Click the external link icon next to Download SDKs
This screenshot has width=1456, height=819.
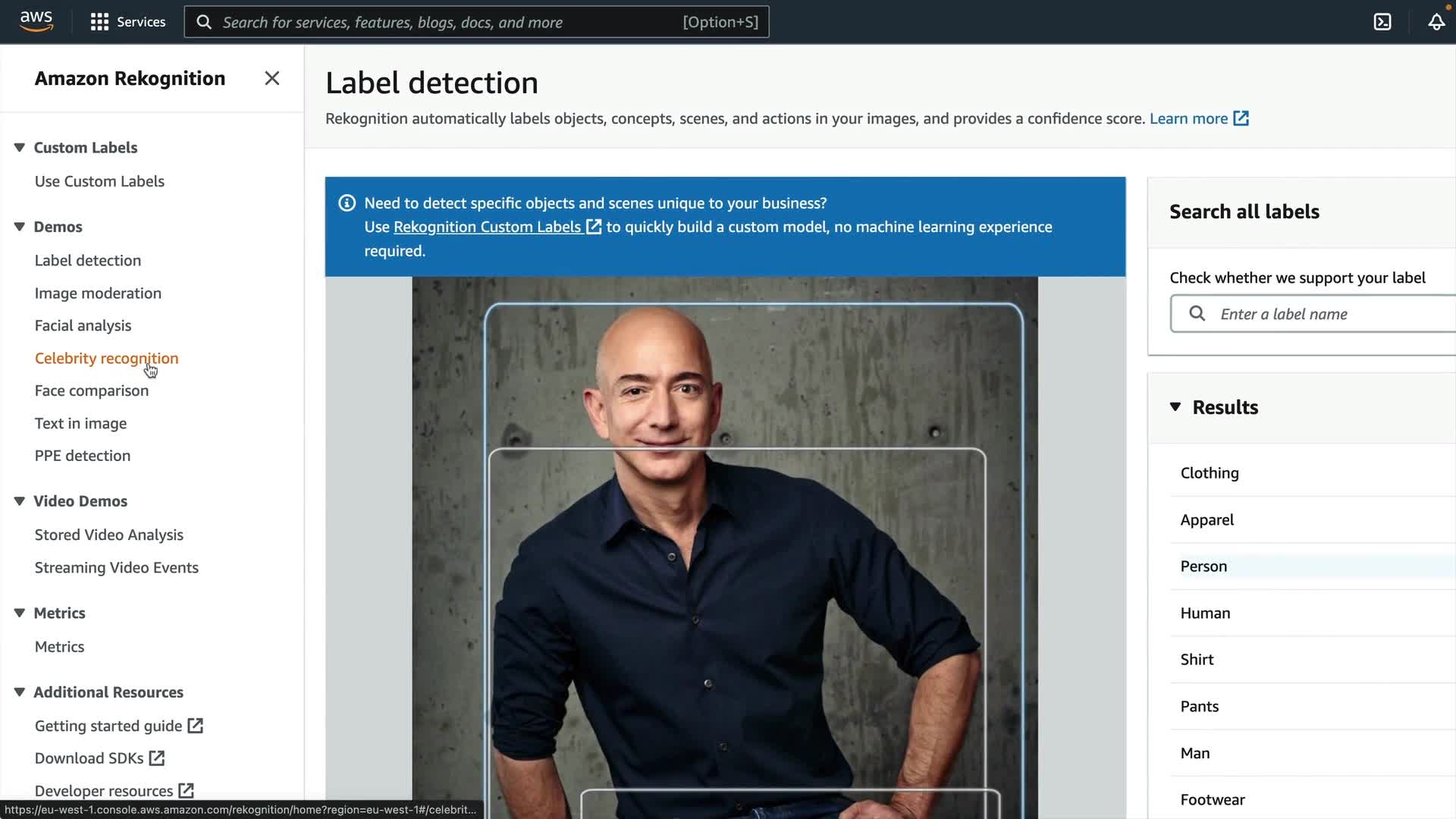pyautogui.click(x=157, y=758)
